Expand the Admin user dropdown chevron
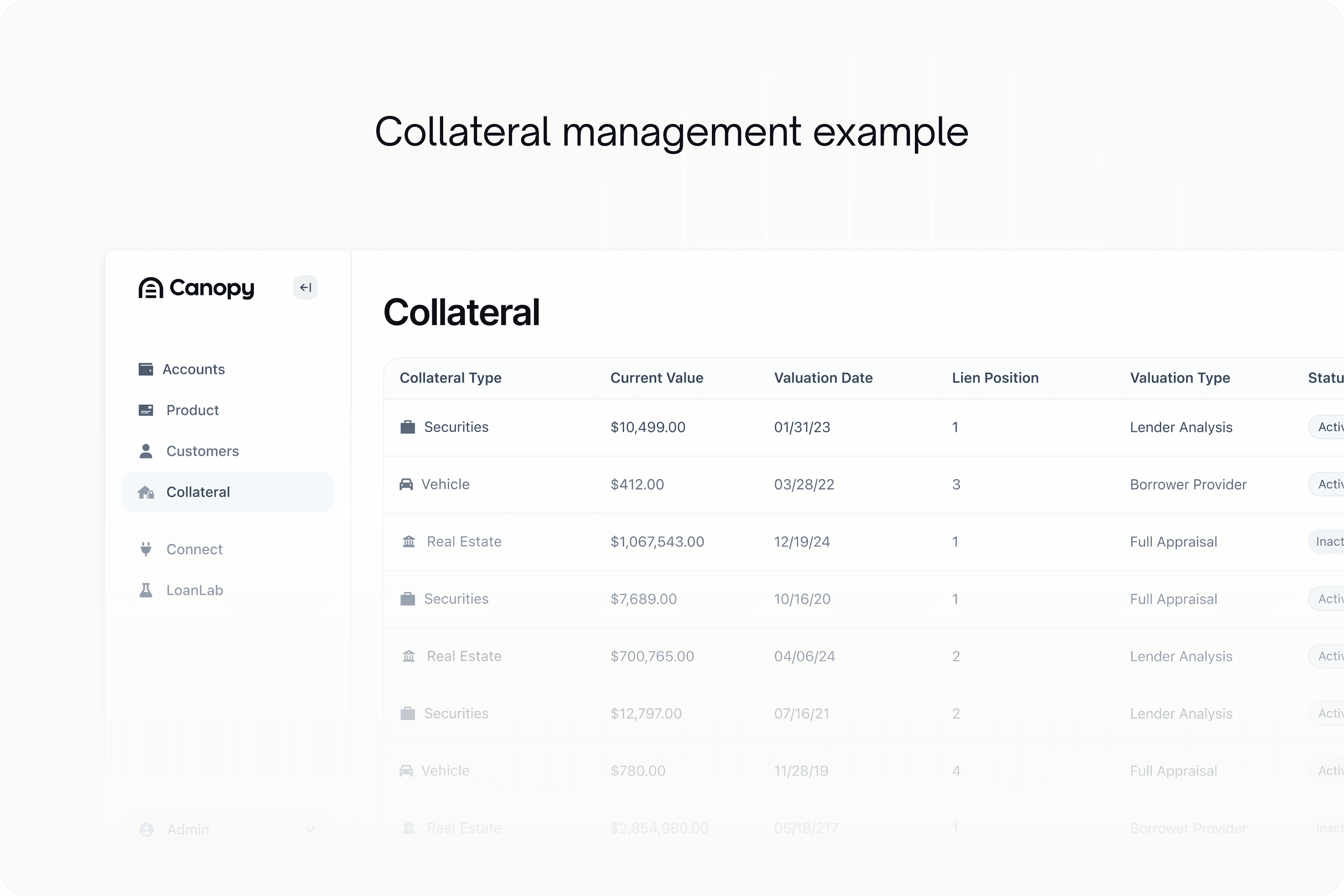This screenshot has width=1344, height=896. pyautogui.click(x=310, y=829)
